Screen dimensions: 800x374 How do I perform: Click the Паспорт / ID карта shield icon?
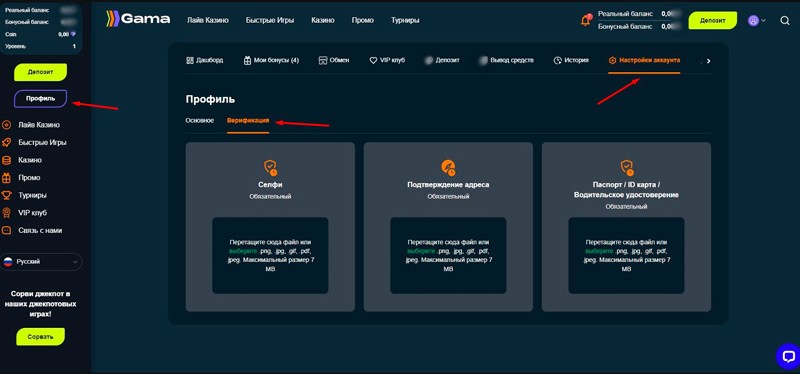pyautogui.click(x=627, y=167)
